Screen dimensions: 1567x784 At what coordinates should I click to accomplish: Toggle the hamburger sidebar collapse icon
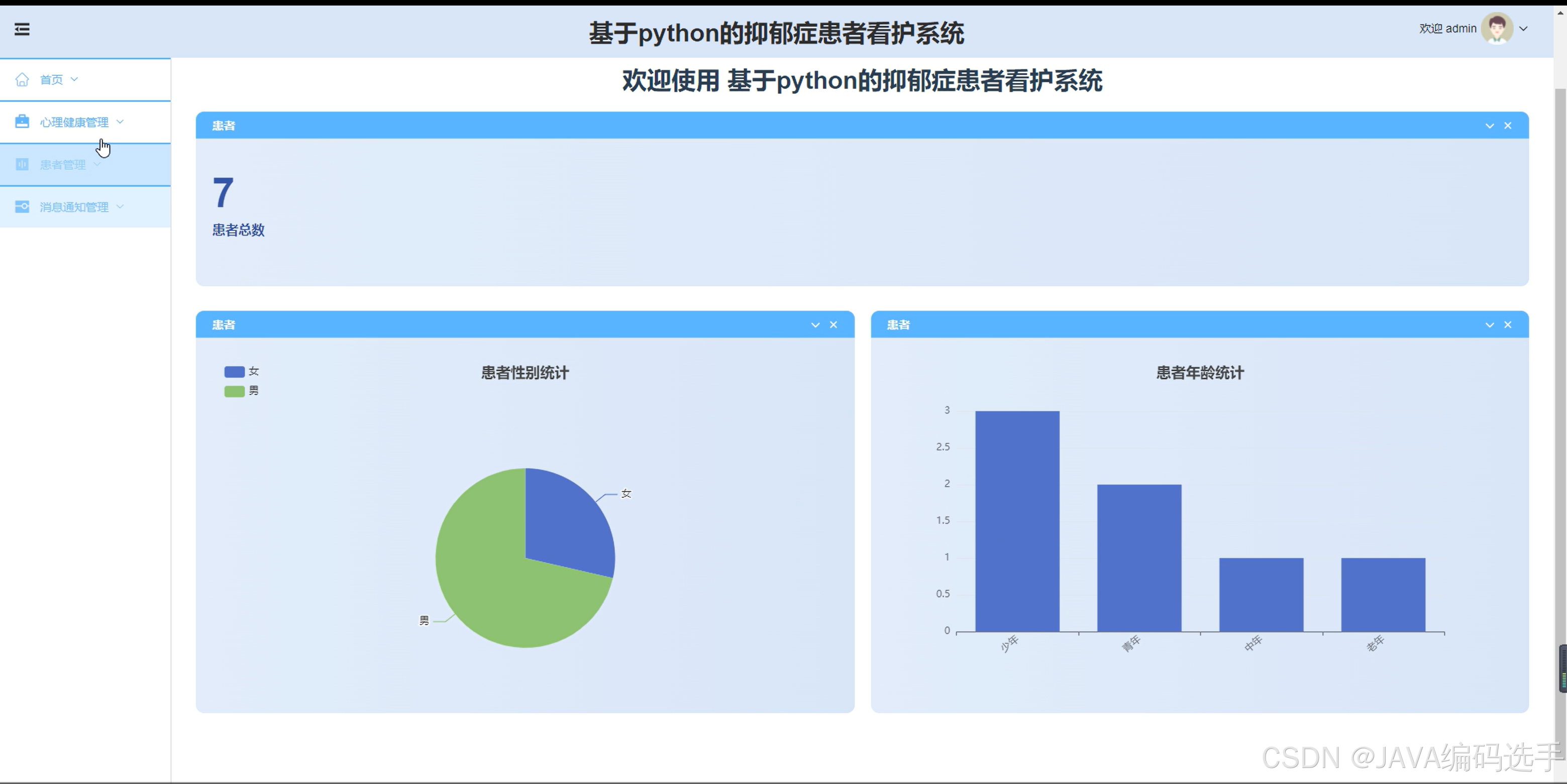click(x=22, y=29)
